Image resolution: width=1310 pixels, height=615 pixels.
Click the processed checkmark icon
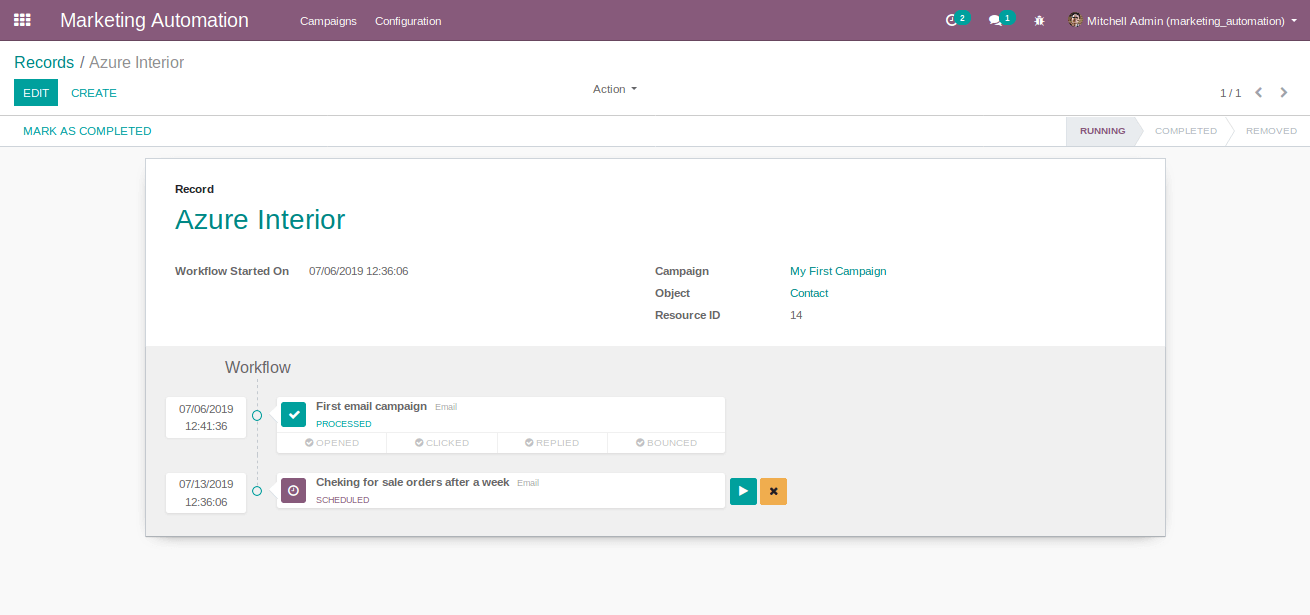pyautogui.click(x=293, y=414)
